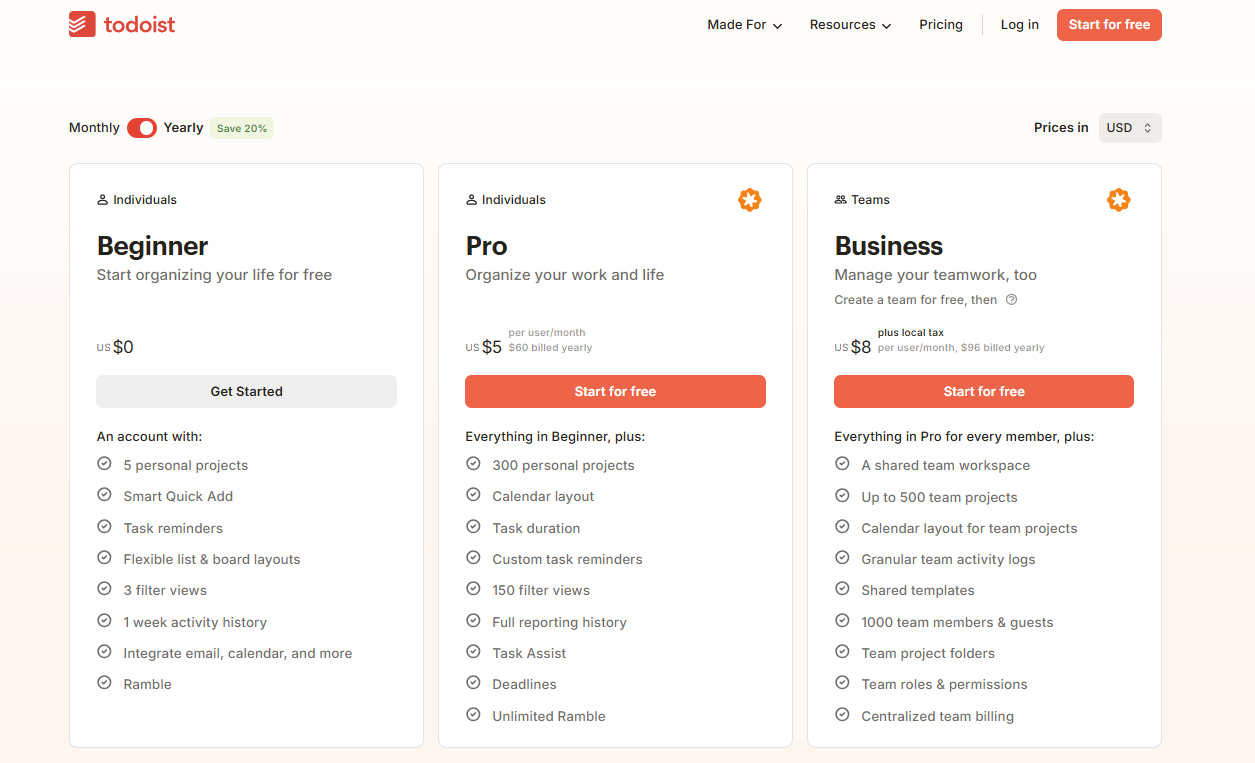The image size is (1255, 763).
Task: Click the orange badge on Pro card
Action: tap(750, 200)
